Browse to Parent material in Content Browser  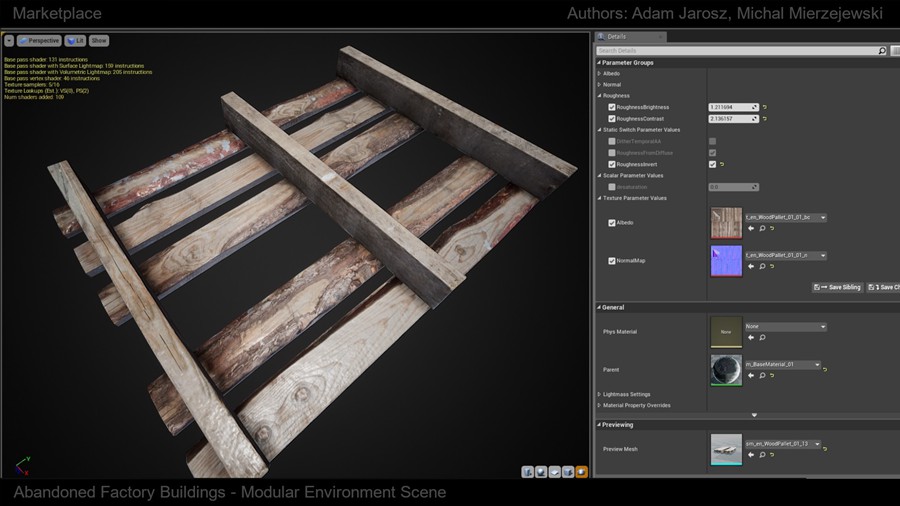click(x=761, y=376)
